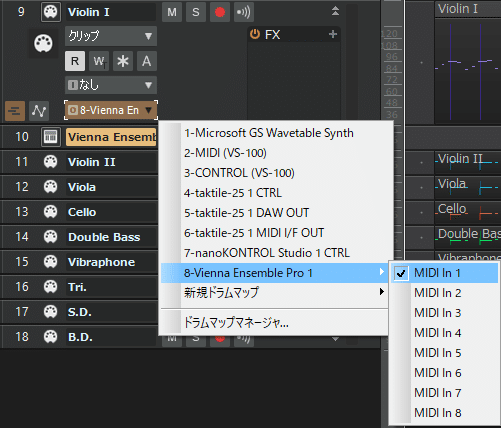Collapse Violin I track with double arrow
Viewport: 501px width, 428px height.
tap(335, 11)
